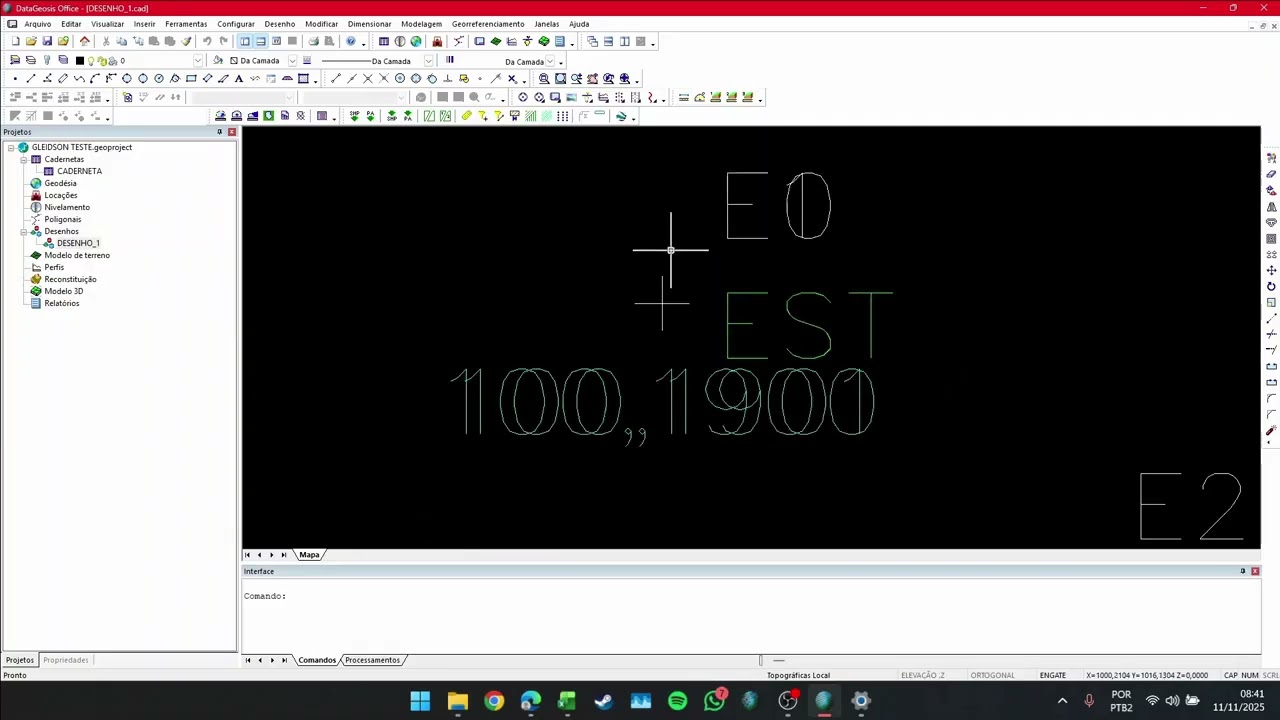Click the Home house icon
Image resolution: width=1280 pixels, height=720 pixels.
[x=85, y=41]
